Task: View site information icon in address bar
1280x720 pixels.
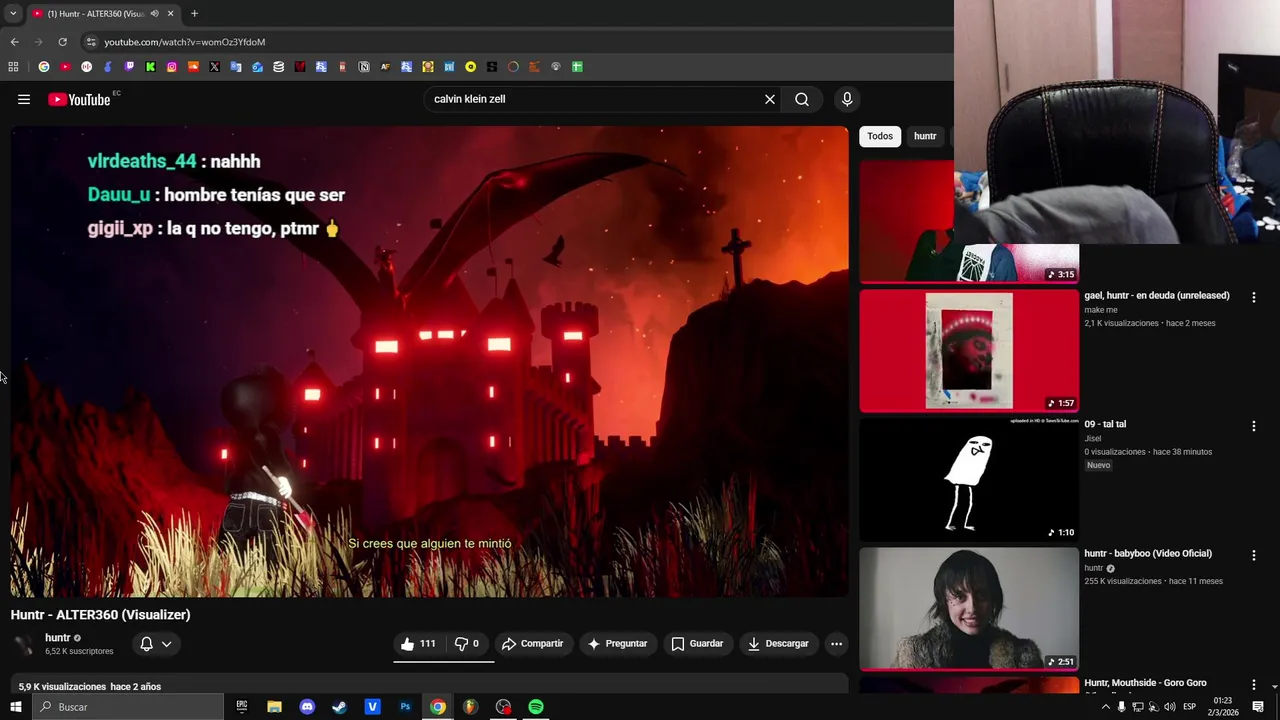Action: tap(91, 42)
